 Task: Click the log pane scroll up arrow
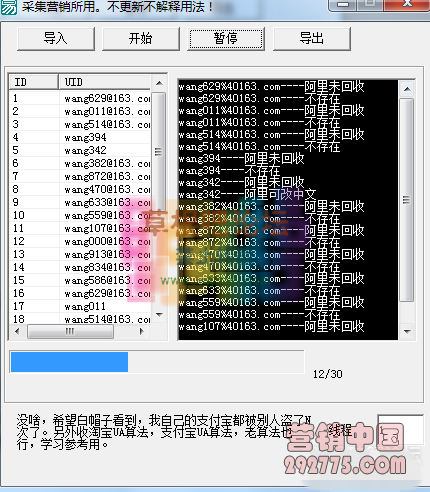[407, 89]
